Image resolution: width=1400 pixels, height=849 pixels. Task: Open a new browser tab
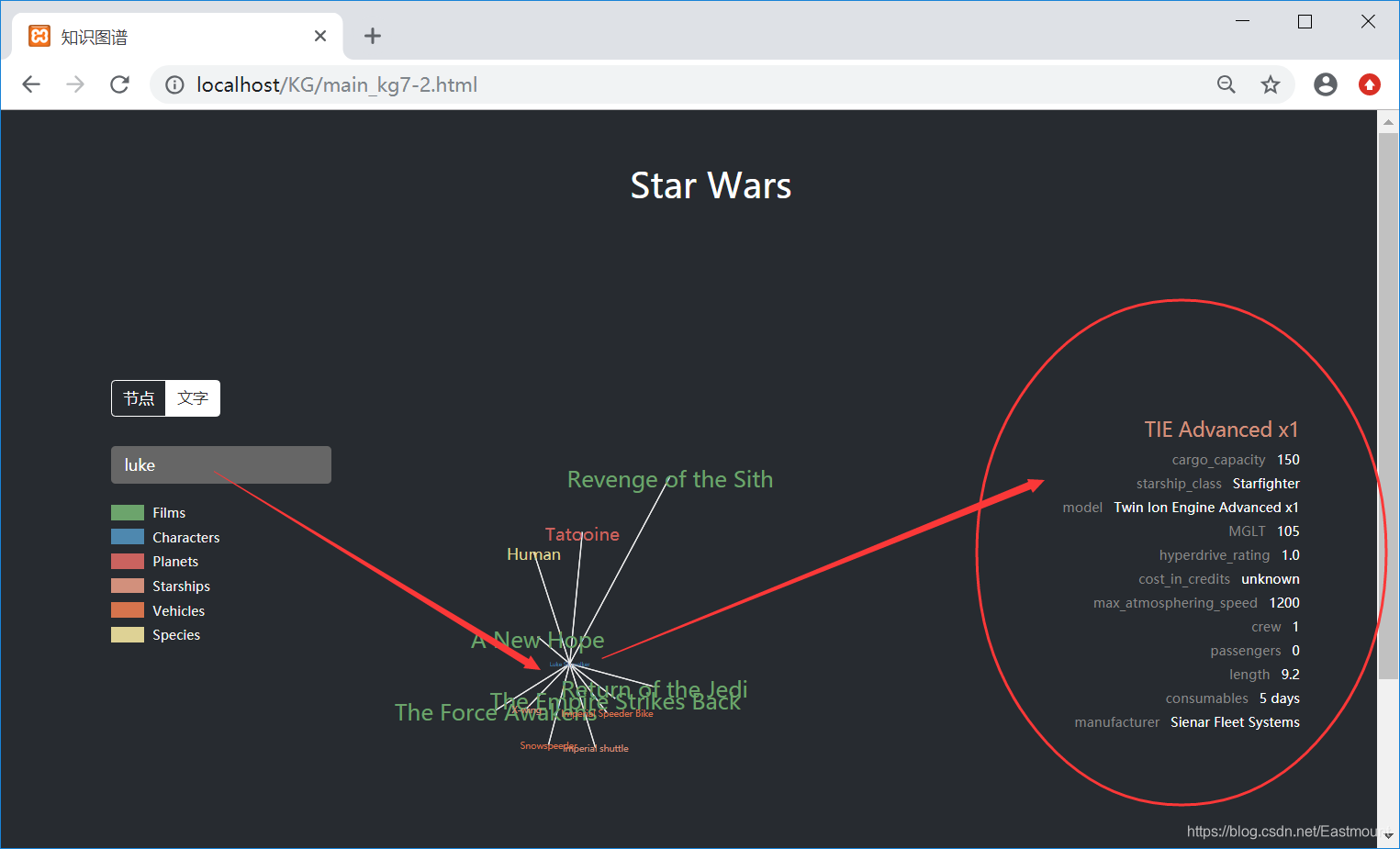click(372, 36)
